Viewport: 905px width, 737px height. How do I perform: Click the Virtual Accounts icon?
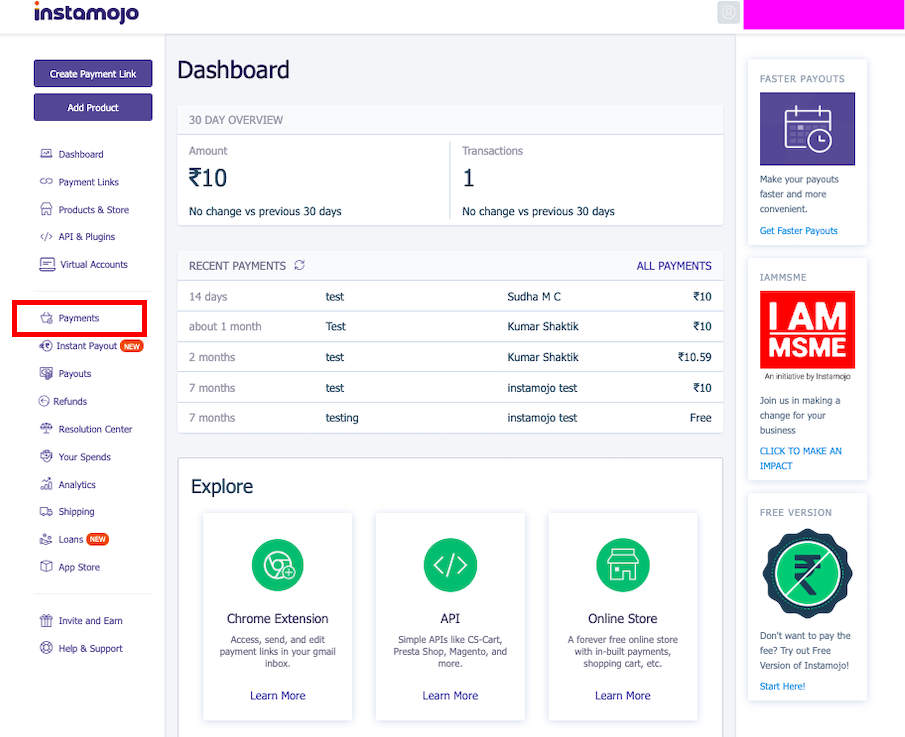click(47, 264)
